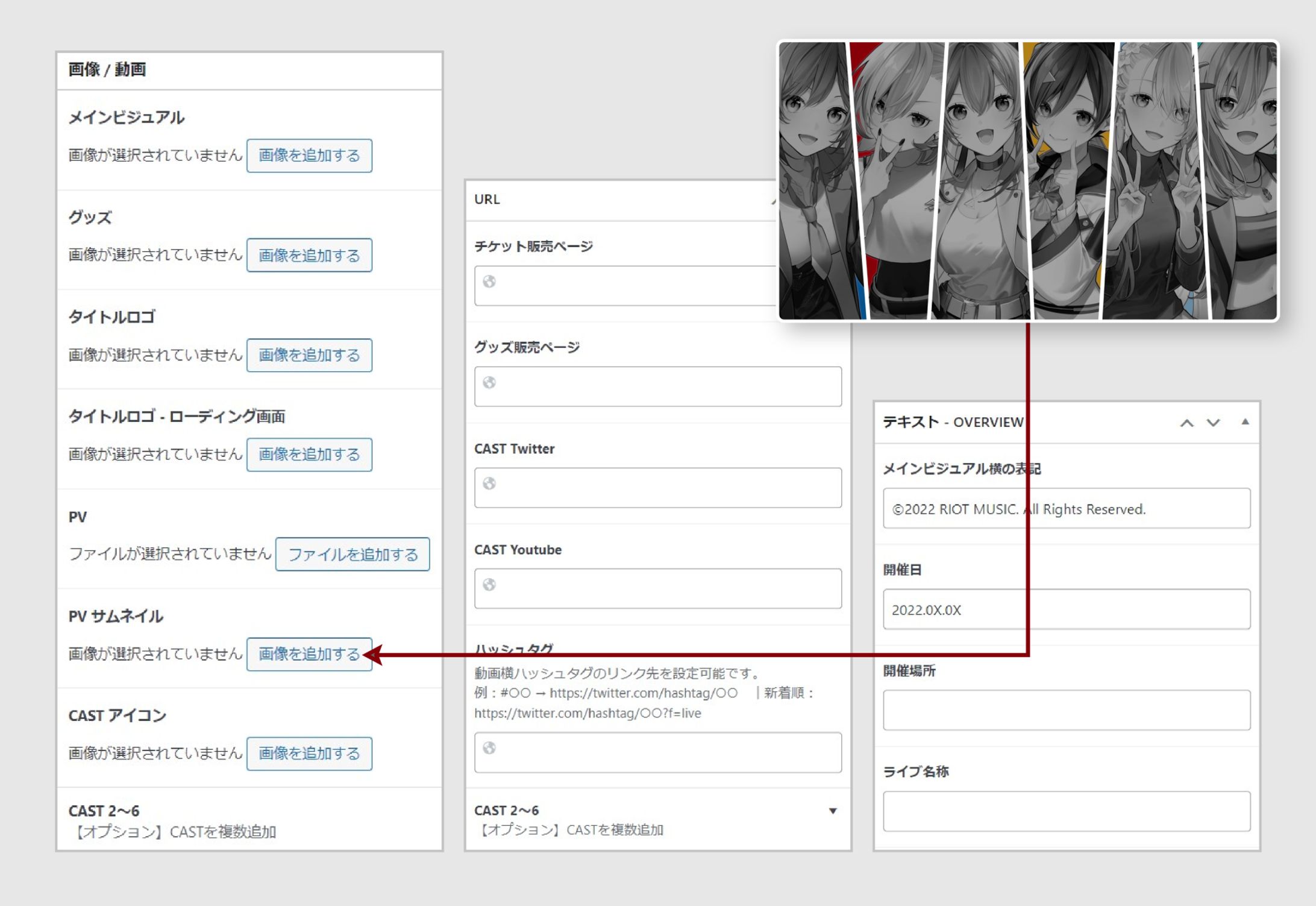
Task: Click globe icon in チケット販売ページ field
Action: (x=489, y=282)
